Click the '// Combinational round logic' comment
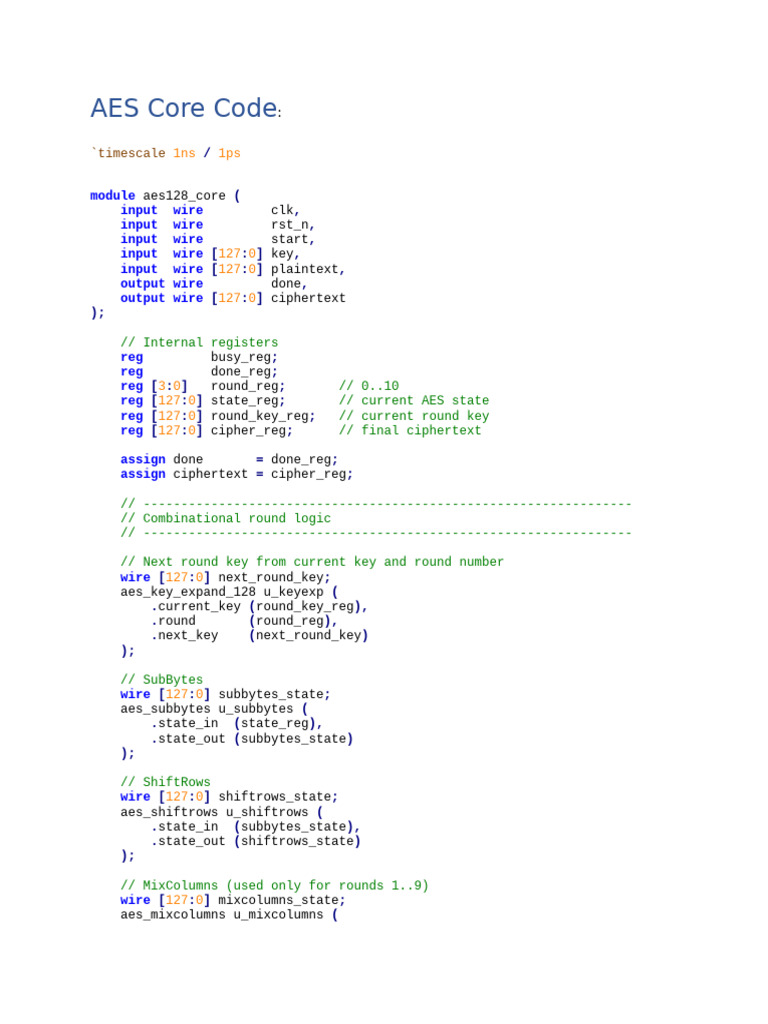 coord(225,518)
